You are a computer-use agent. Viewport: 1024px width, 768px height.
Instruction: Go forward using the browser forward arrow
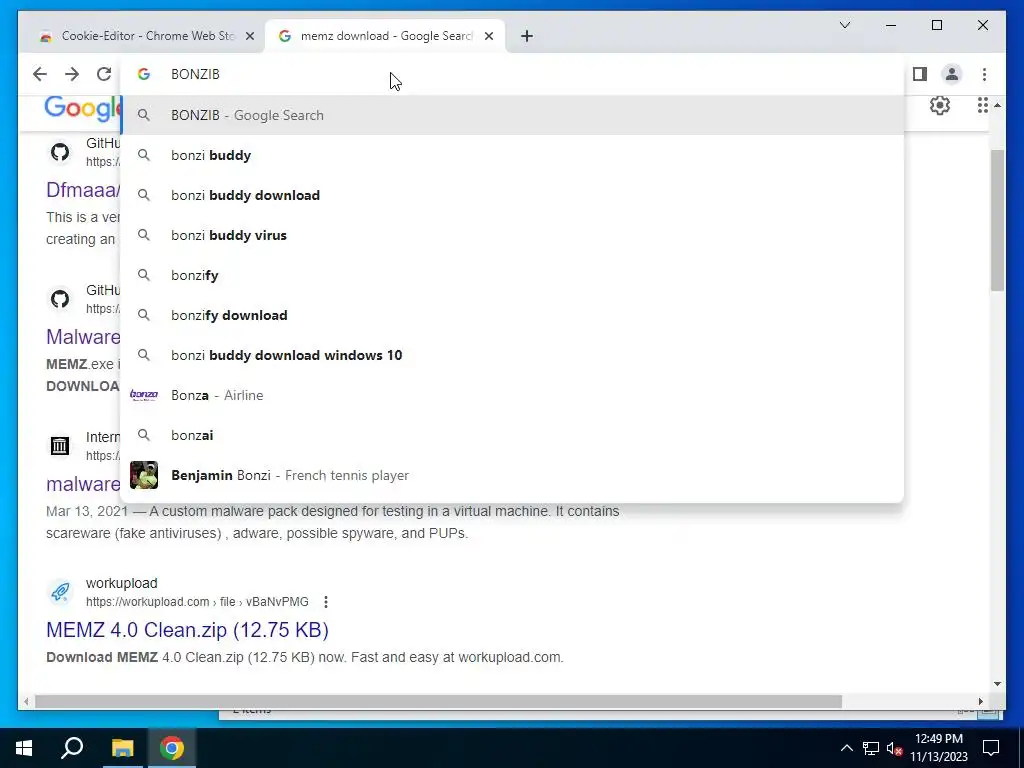click(x=72, y=74)
